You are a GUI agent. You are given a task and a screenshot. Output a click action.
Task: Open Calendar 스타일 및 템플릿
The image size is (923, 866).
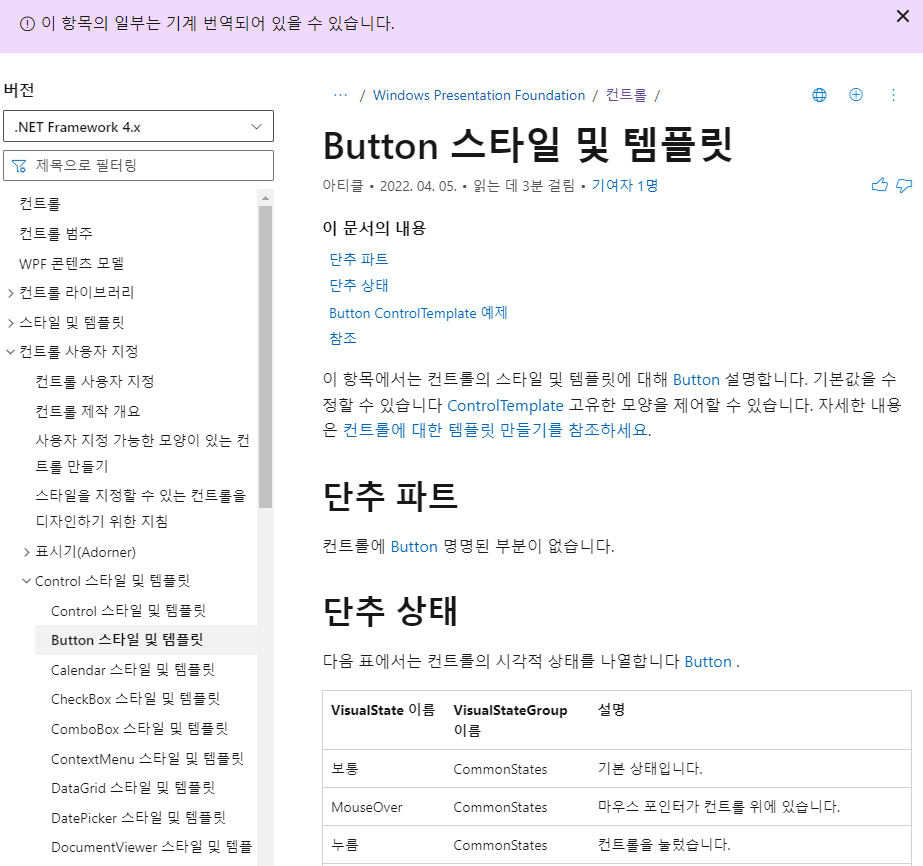tap(133, 670)
